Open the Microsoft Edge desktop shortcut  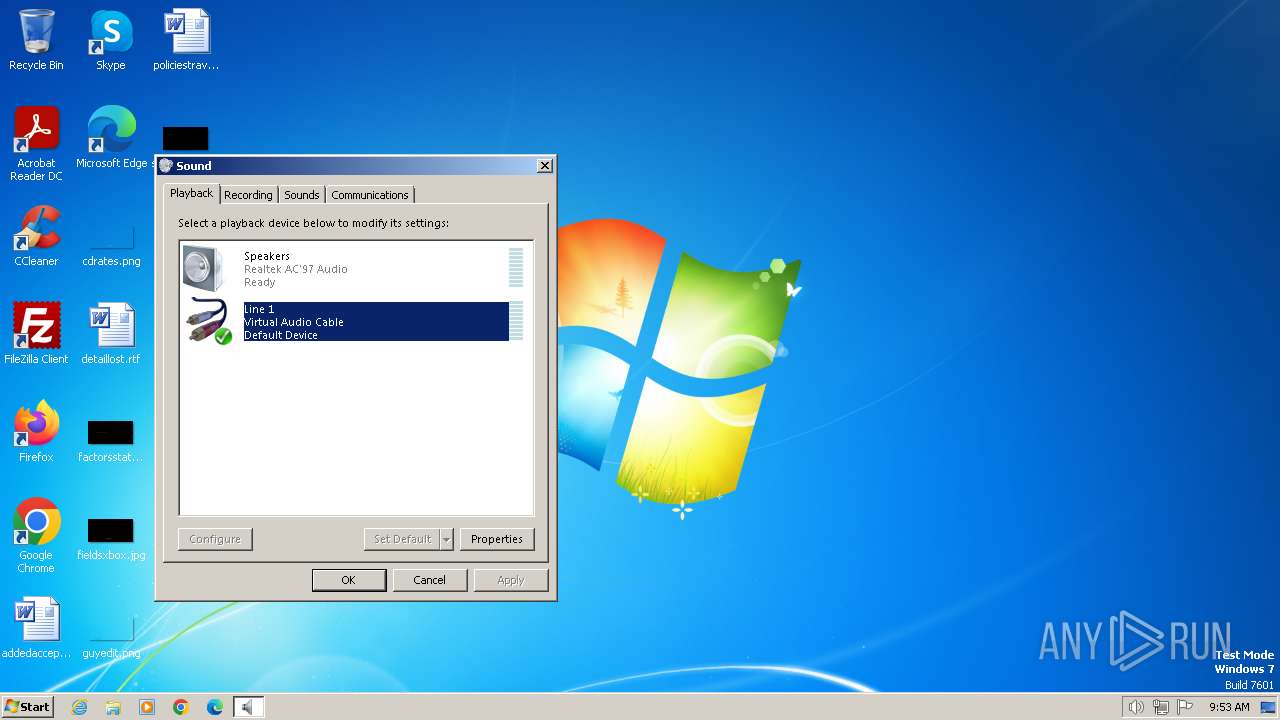[111, 138]
